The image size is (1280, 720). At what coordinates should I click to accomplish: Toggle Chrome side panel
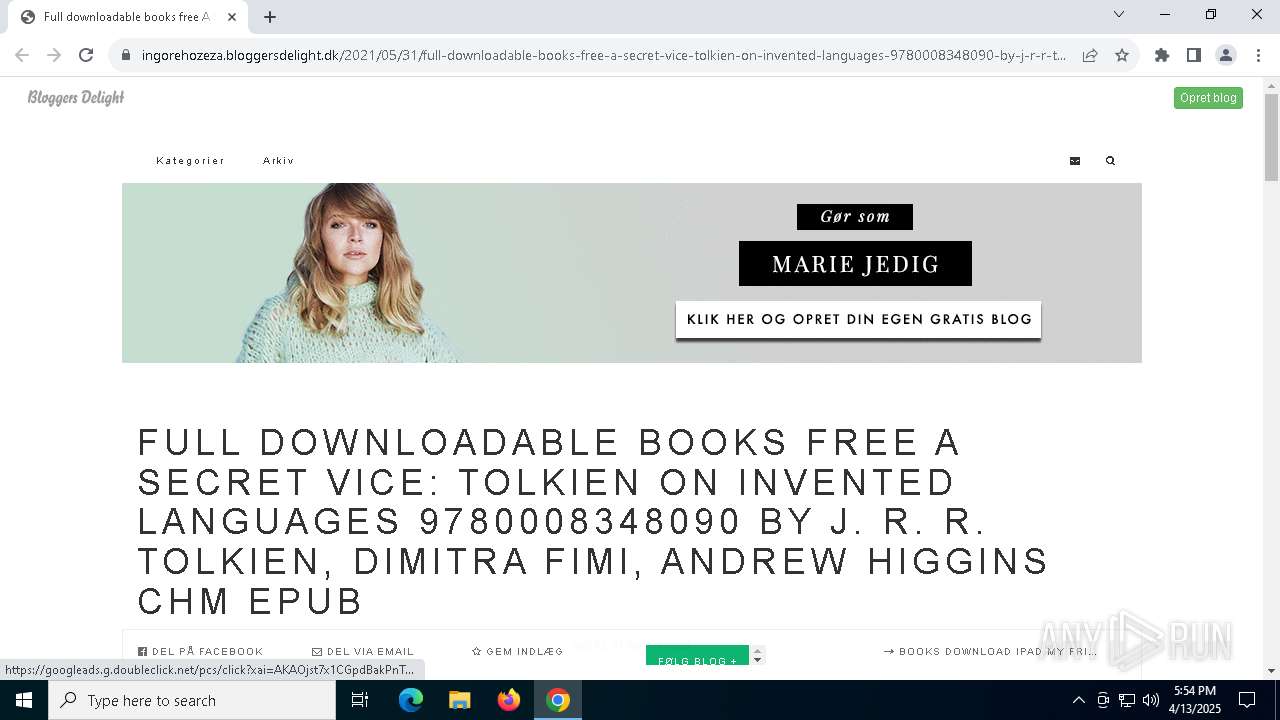(x=1194, y=55)
